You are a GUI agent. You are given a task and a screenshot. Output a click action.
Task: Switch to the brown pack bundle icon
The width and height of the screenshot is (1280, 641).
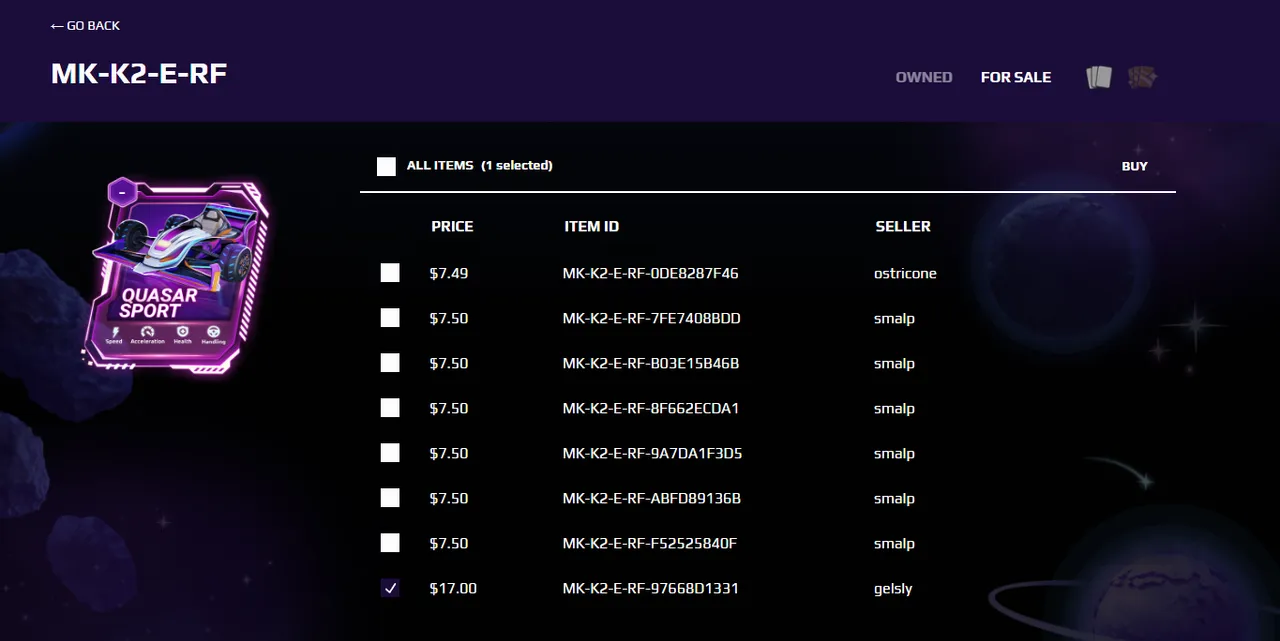1142,77
